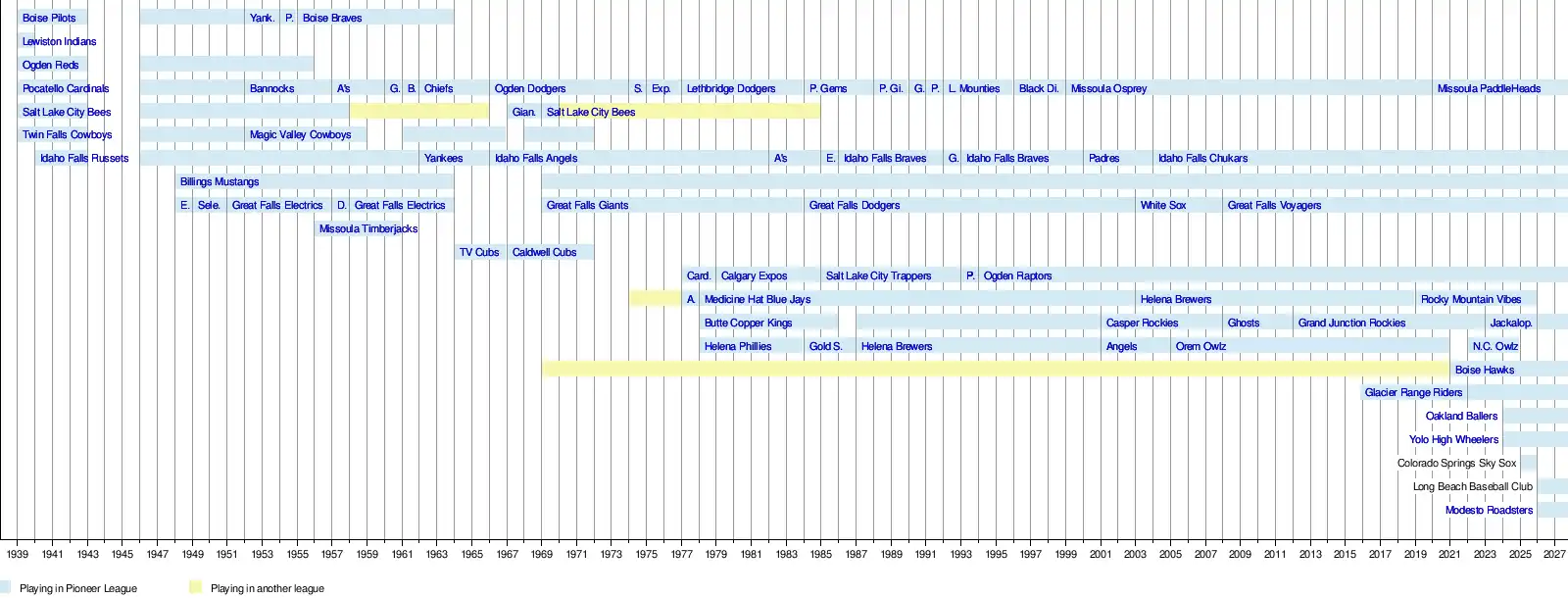Viewport: 1568px width, 598px height.
Task: Click the 2021 year label on axis
Action: coord(1449,555)
